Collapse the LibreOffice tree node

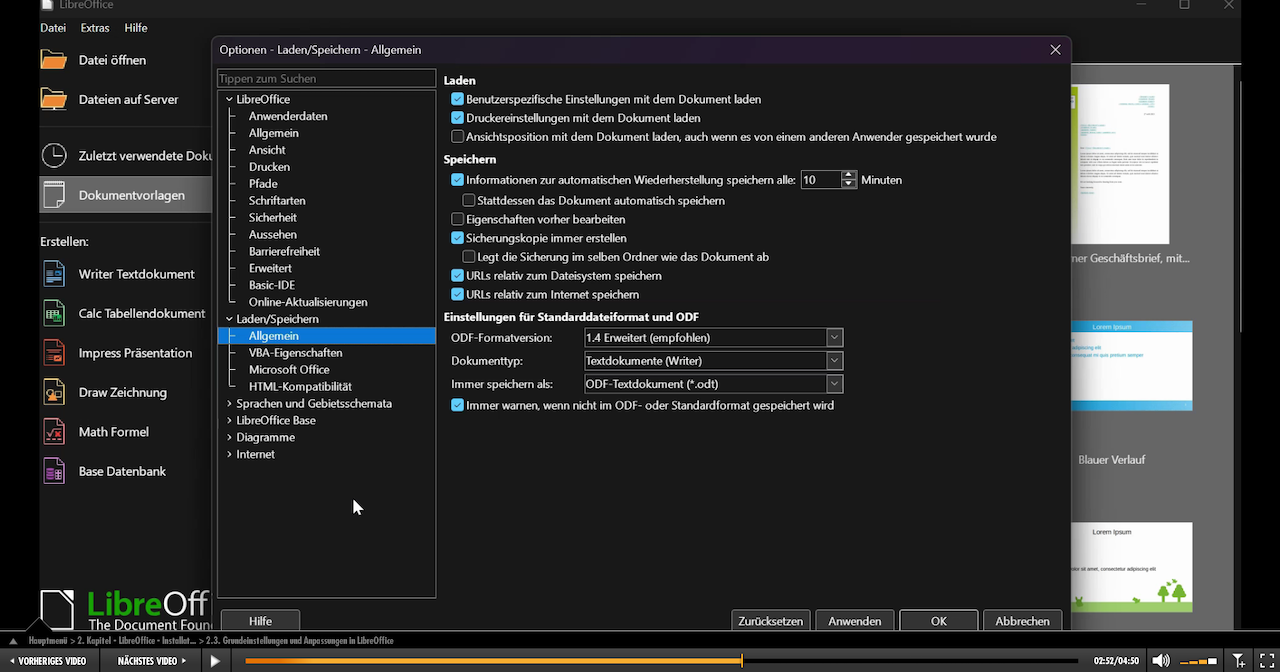(x=229, y=99)
